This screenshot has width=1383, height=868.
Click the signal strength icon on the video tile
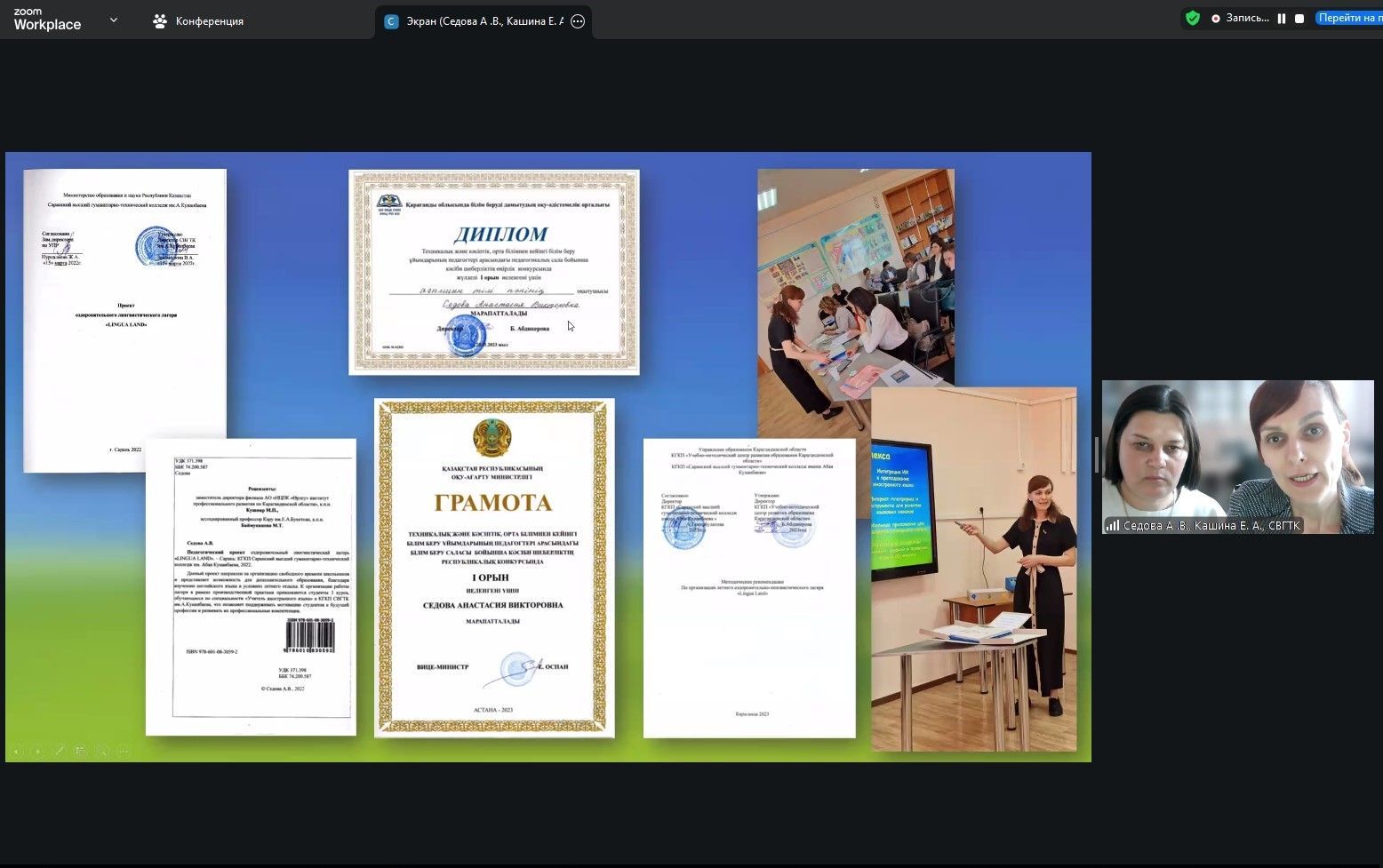[1113, 526]
